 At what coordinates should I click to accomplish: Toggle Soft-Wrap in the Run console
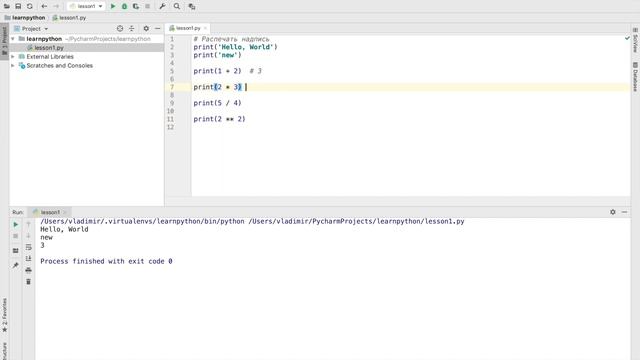point(29,247)
